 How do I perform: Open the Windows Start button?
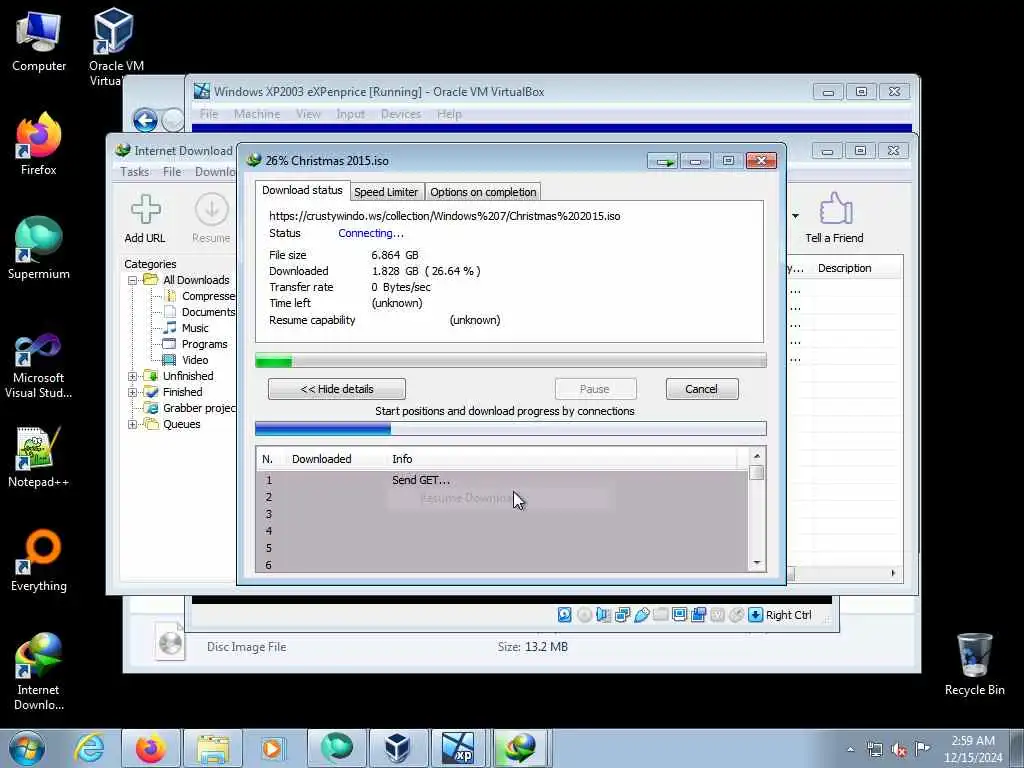(27, 748)
